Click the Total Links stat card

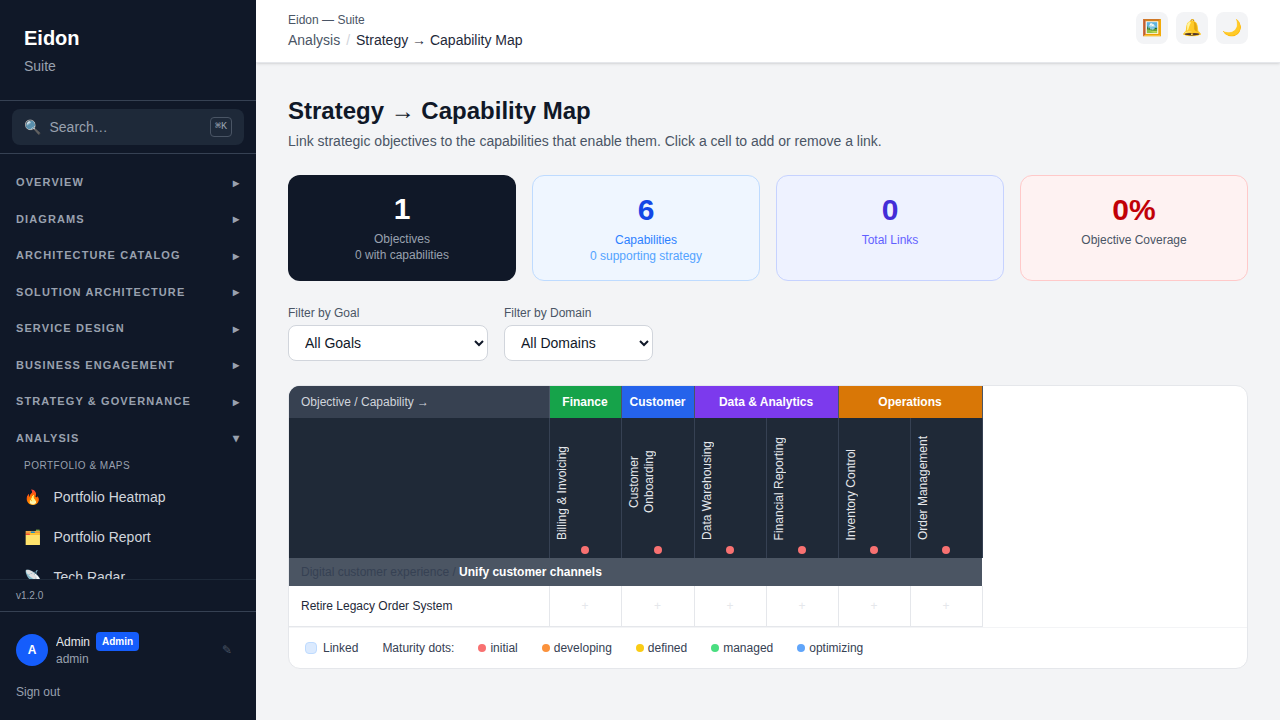[x=890, y=228]
